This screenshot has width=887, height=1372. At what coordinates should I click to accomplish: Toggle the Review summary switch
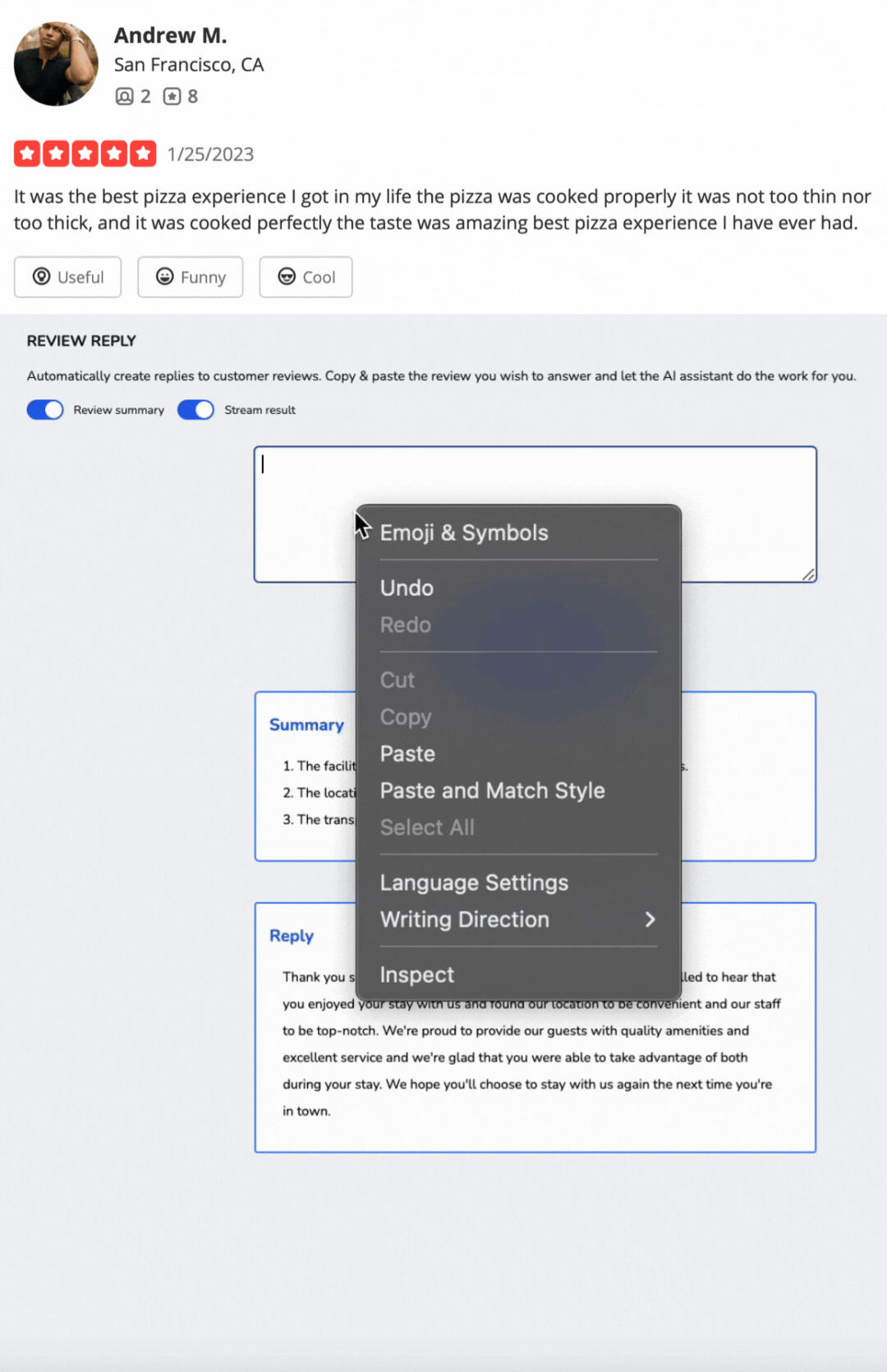point(45,410)
